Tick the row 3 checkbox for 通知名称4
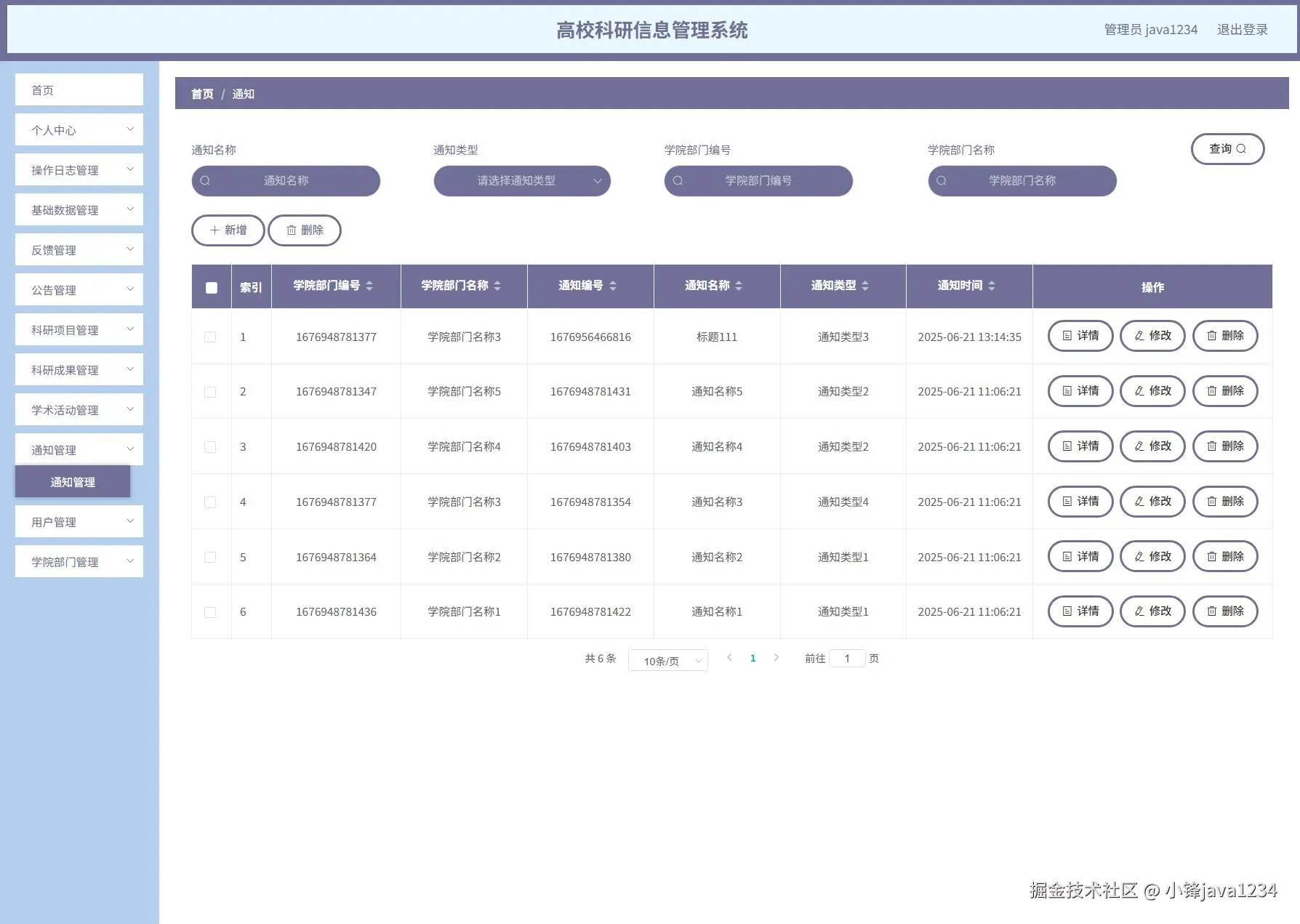This screenshot has height=924, width=1300. (210, 447)
